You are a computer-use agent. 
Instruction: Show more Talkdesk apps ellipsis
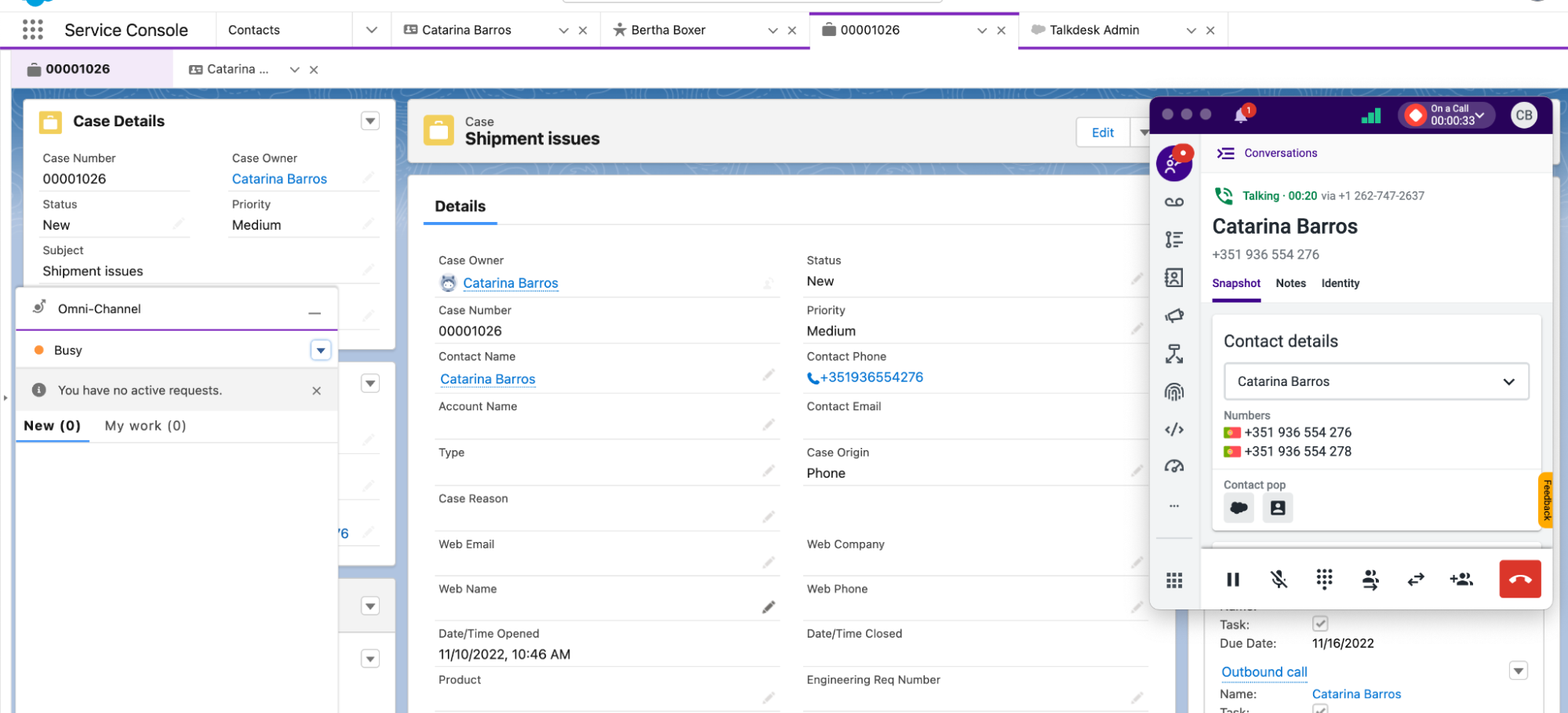pos(1173,506)
